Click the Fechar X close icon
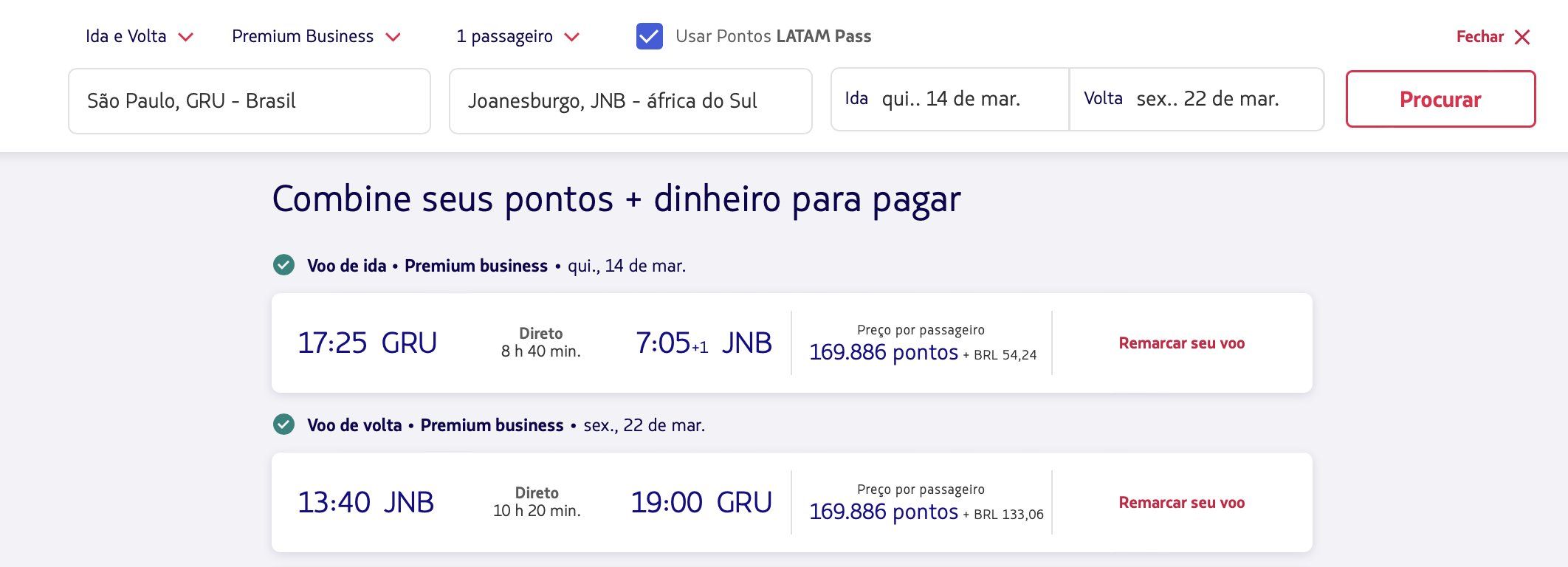This screenshot has height=567, width=1568. pos(1522,37)
